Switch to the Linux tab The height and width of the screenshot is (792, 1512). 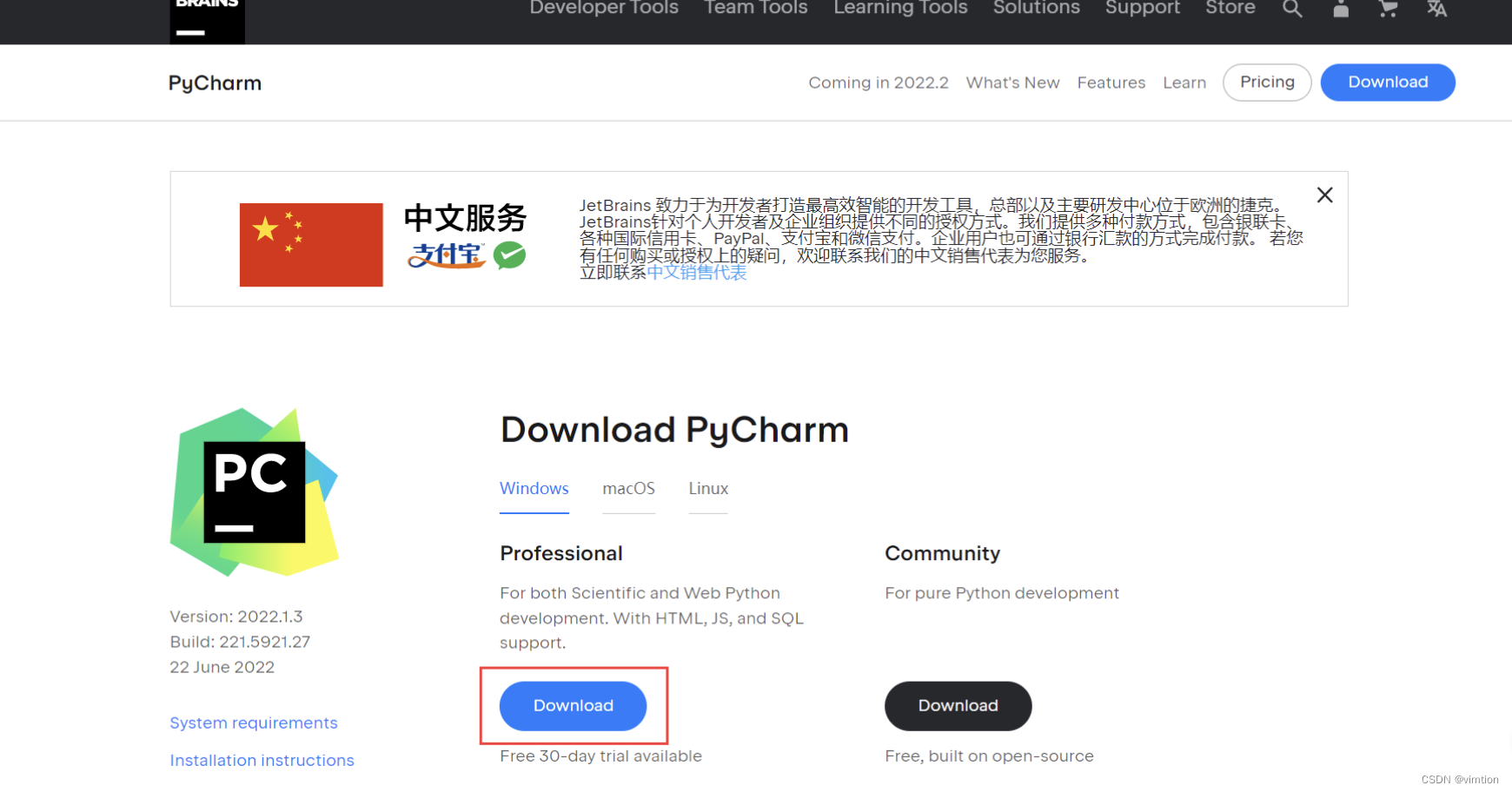point(708,489)
